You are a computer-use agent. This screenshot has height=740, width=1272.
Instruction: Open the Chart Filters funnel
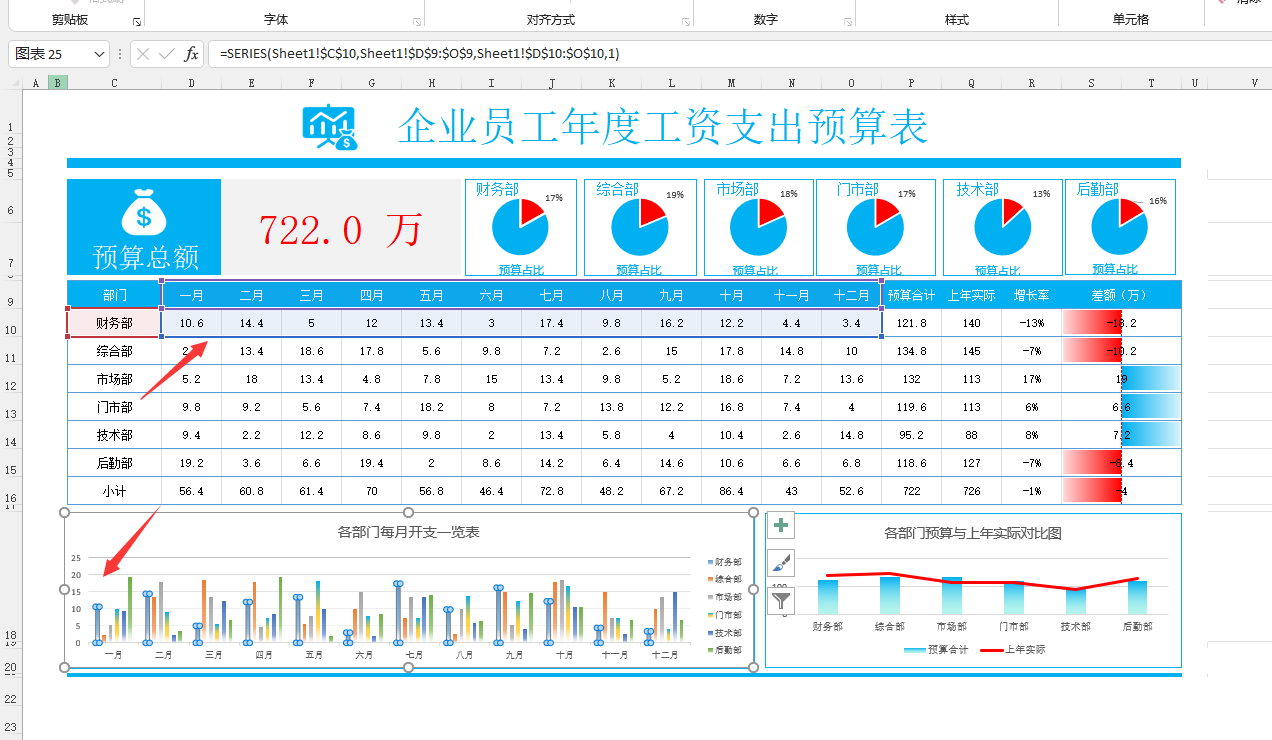tap(780, 600)
